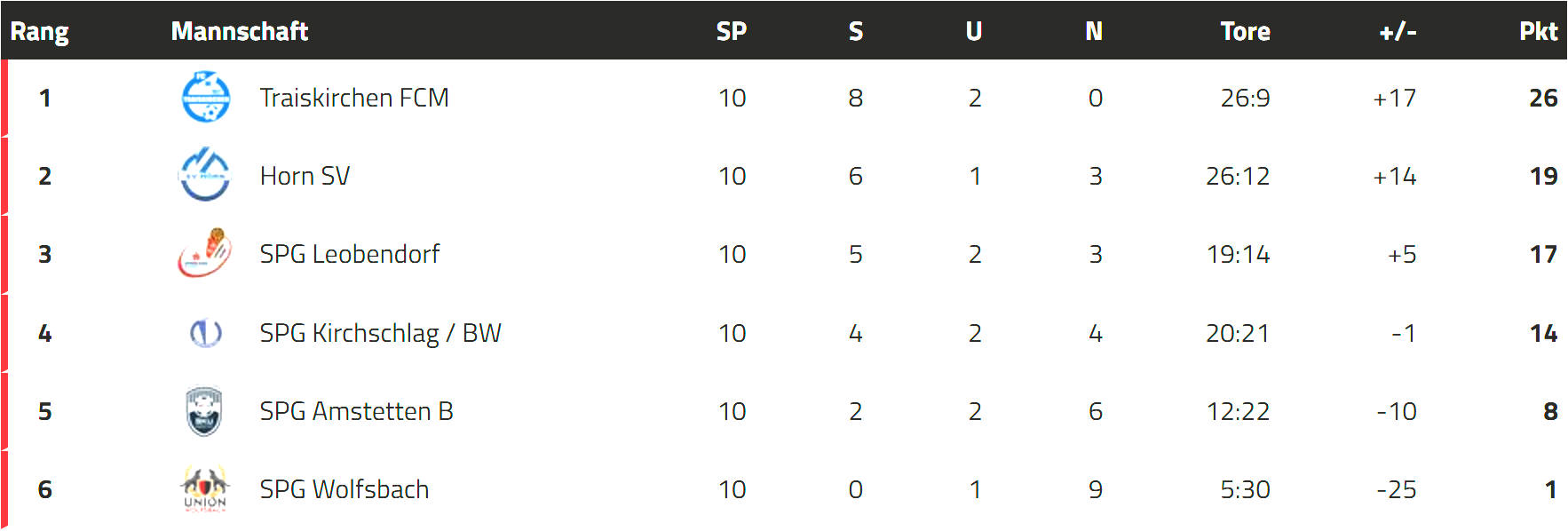Image resolution: width=1568 pixels, height=531 pixels.
Task: Select the SPG Leobendorf crest icon
Action: [205, 253]
